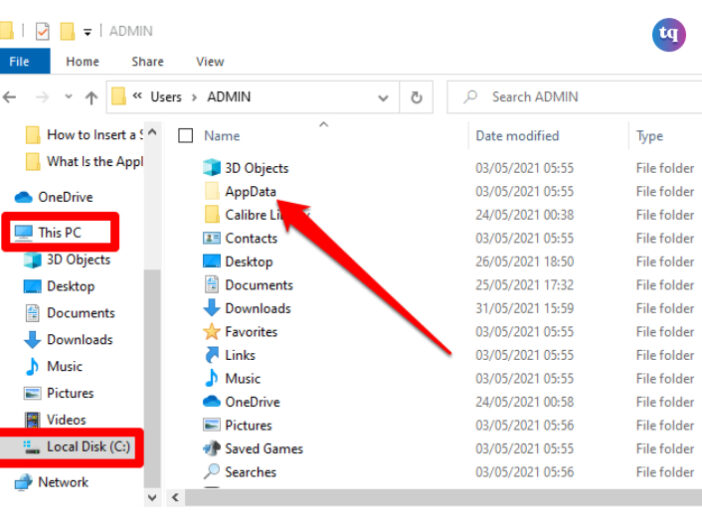The image size is (702, 526).
Task: Click the Users breadcrumb in address bar
Action: pos(166,97)
